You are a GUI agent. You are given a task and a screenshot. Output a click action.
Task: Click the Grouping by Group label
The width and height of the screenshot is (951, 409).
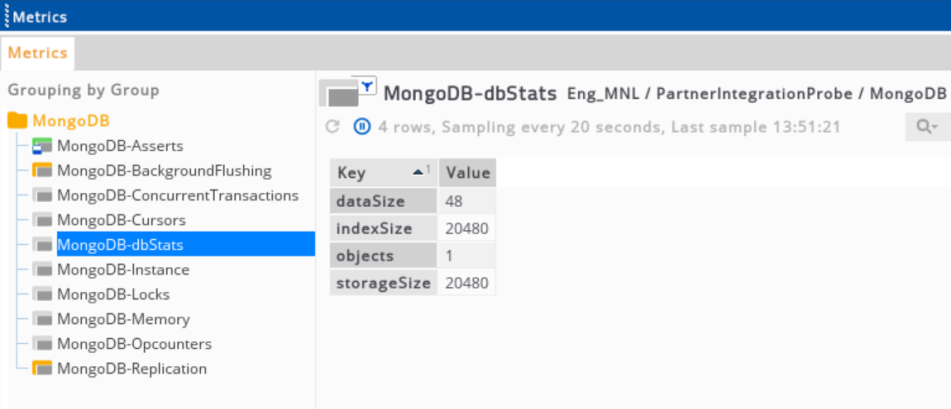pyautogui.click(x=83, y=91)
